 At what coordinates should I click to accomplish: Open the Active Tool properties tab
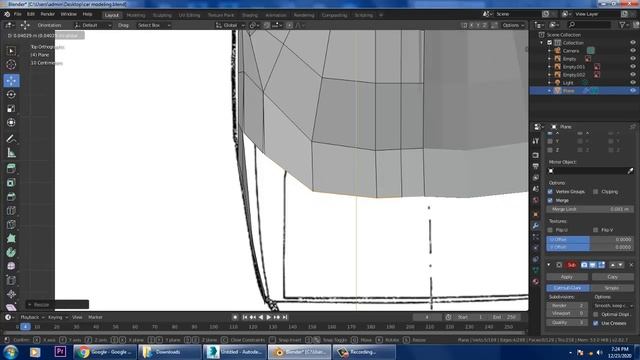(536, 141)
